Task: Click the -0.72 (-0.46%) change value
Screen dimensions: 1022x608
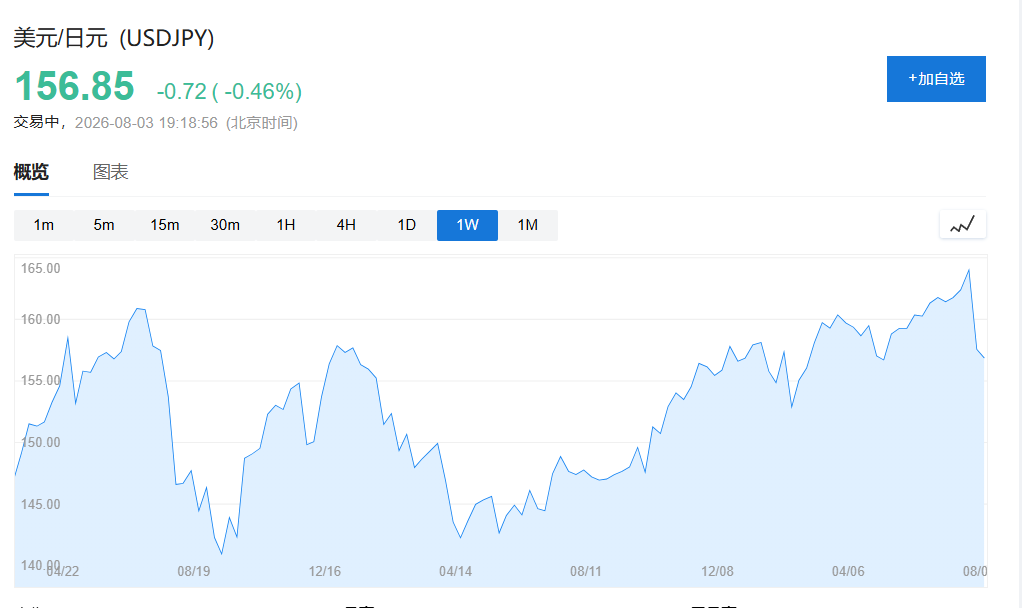Action: tap(229, 91)
